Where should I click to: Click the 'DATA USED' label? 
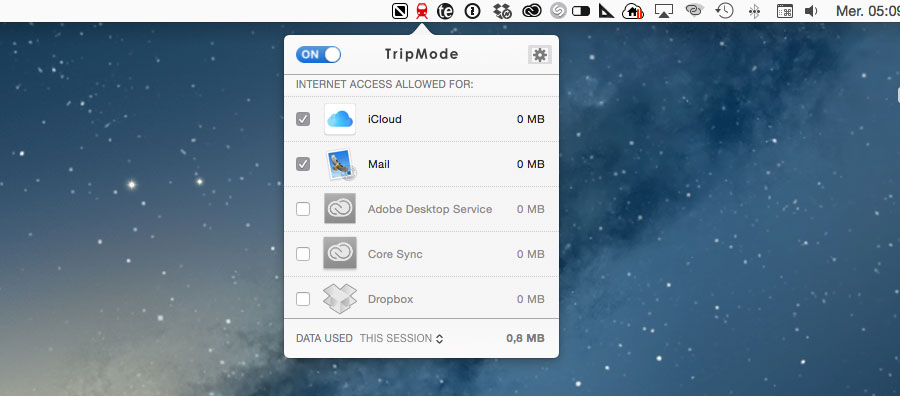point(324,339)
